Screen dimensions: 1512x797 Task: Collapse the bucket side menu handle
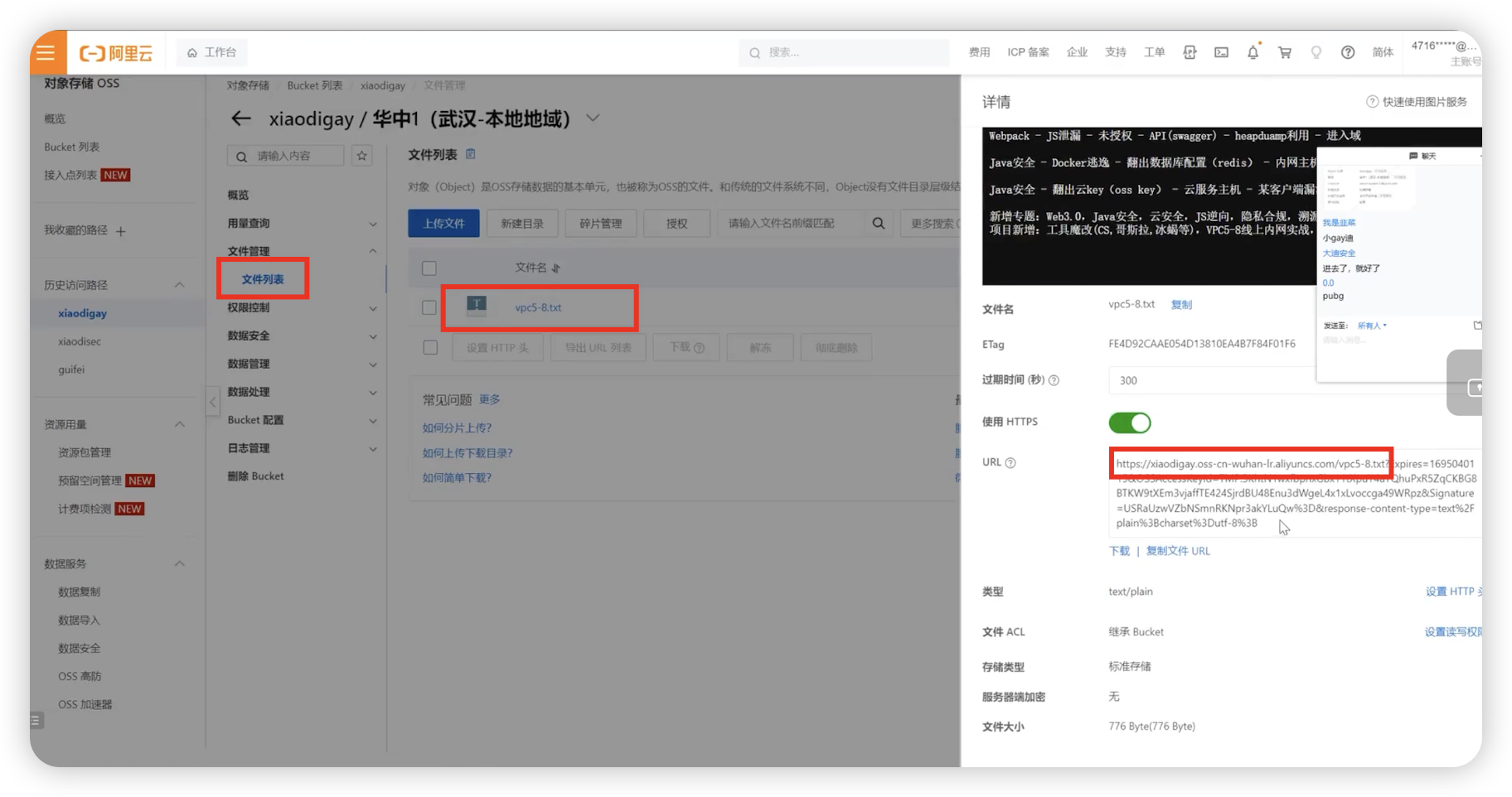pos(212,403)
